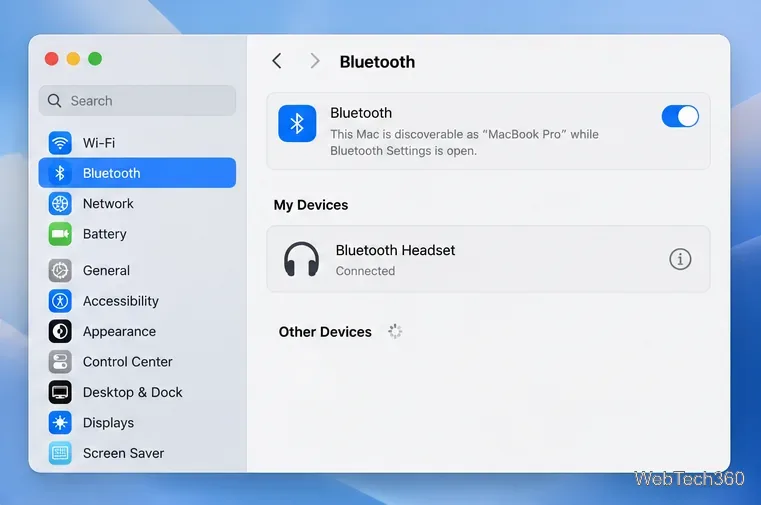Open Wi-Fi settings
Screen dimensions: 761x505
point(137,143)
